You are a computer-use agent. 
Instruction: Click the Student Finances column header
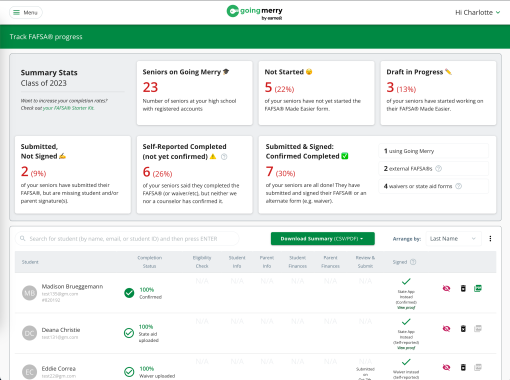click(298, 262)
